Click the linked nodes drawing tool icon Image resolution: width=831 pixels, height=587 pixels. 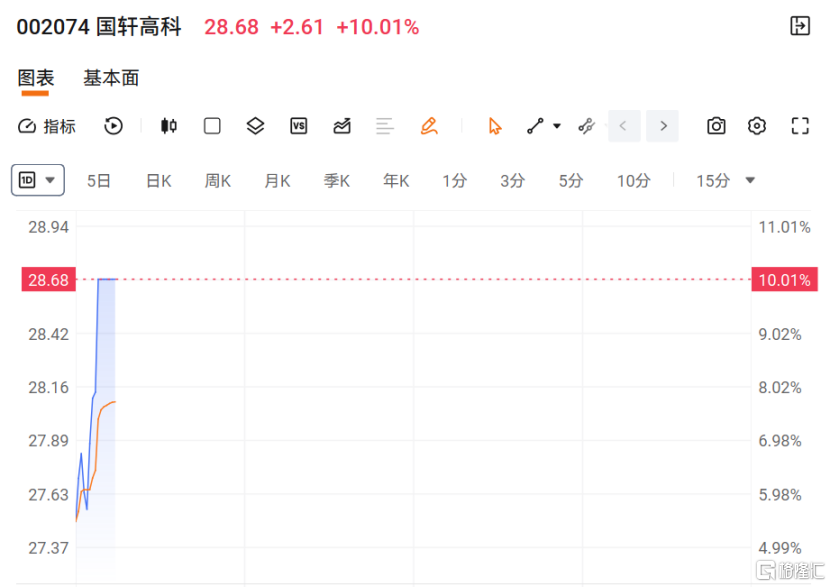pos(587,126)
